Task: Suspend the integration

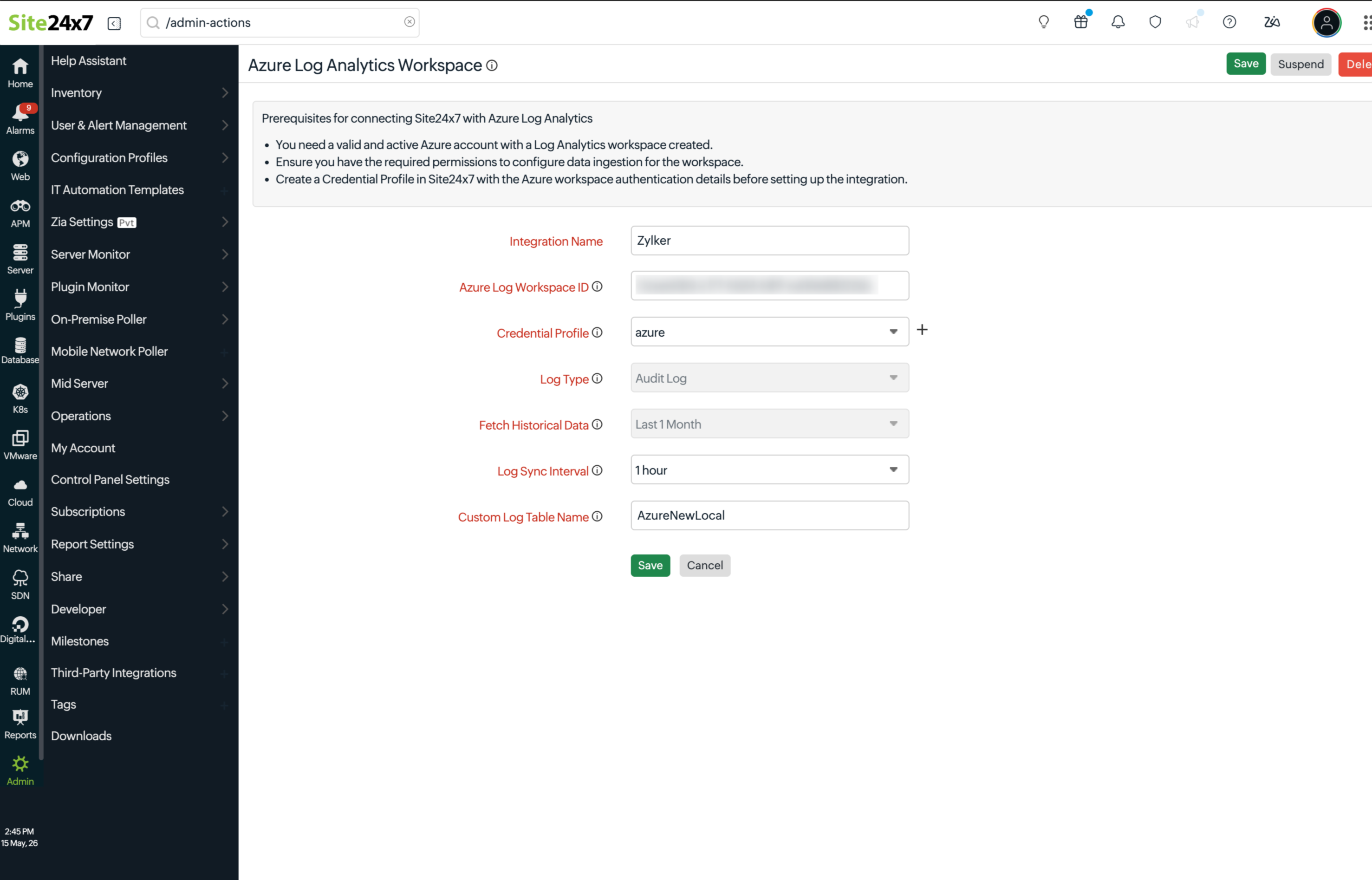Action: pyautogui.click(x=1300, y=64)
